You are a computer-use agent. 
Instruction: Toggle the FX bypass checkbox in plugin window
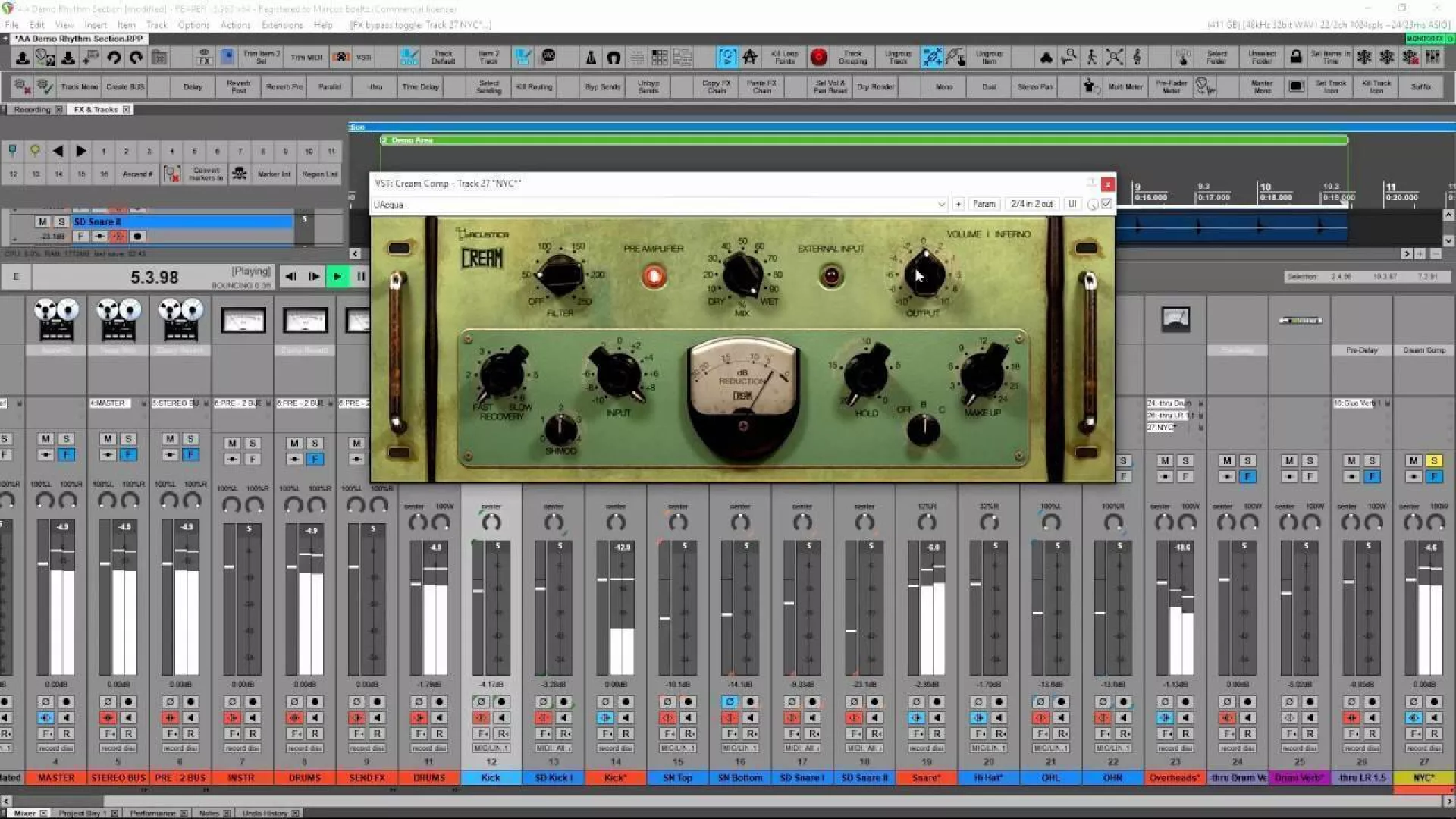(x=1106, y=204)
